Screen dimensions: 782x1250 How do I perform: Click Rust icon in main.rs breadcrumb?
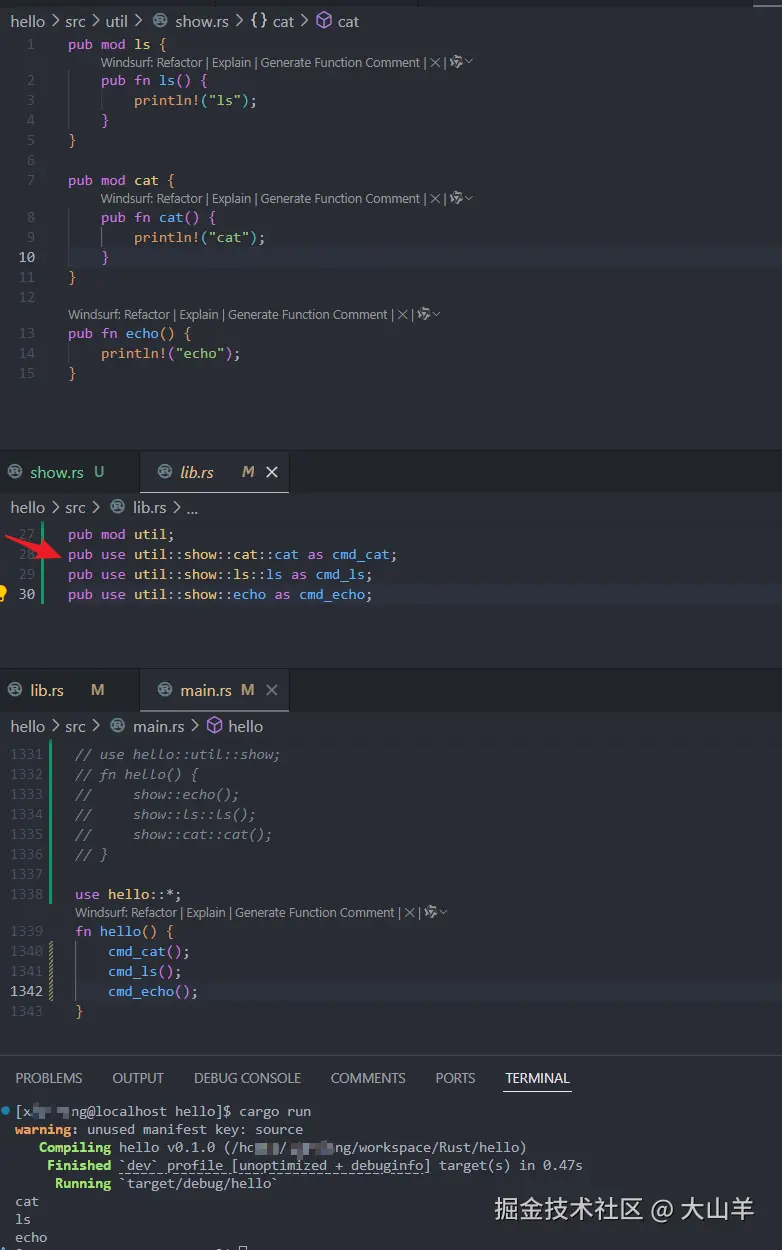[118, 726]
